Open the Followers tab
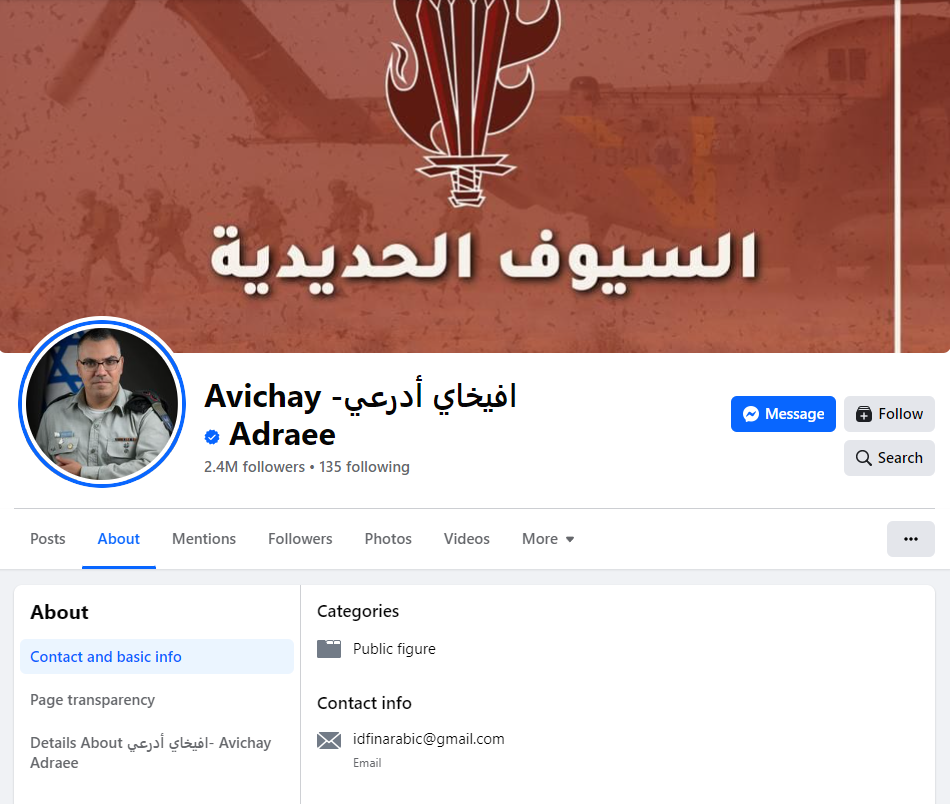The height and width of the screenshot is (804, 950). pos(300,539)
